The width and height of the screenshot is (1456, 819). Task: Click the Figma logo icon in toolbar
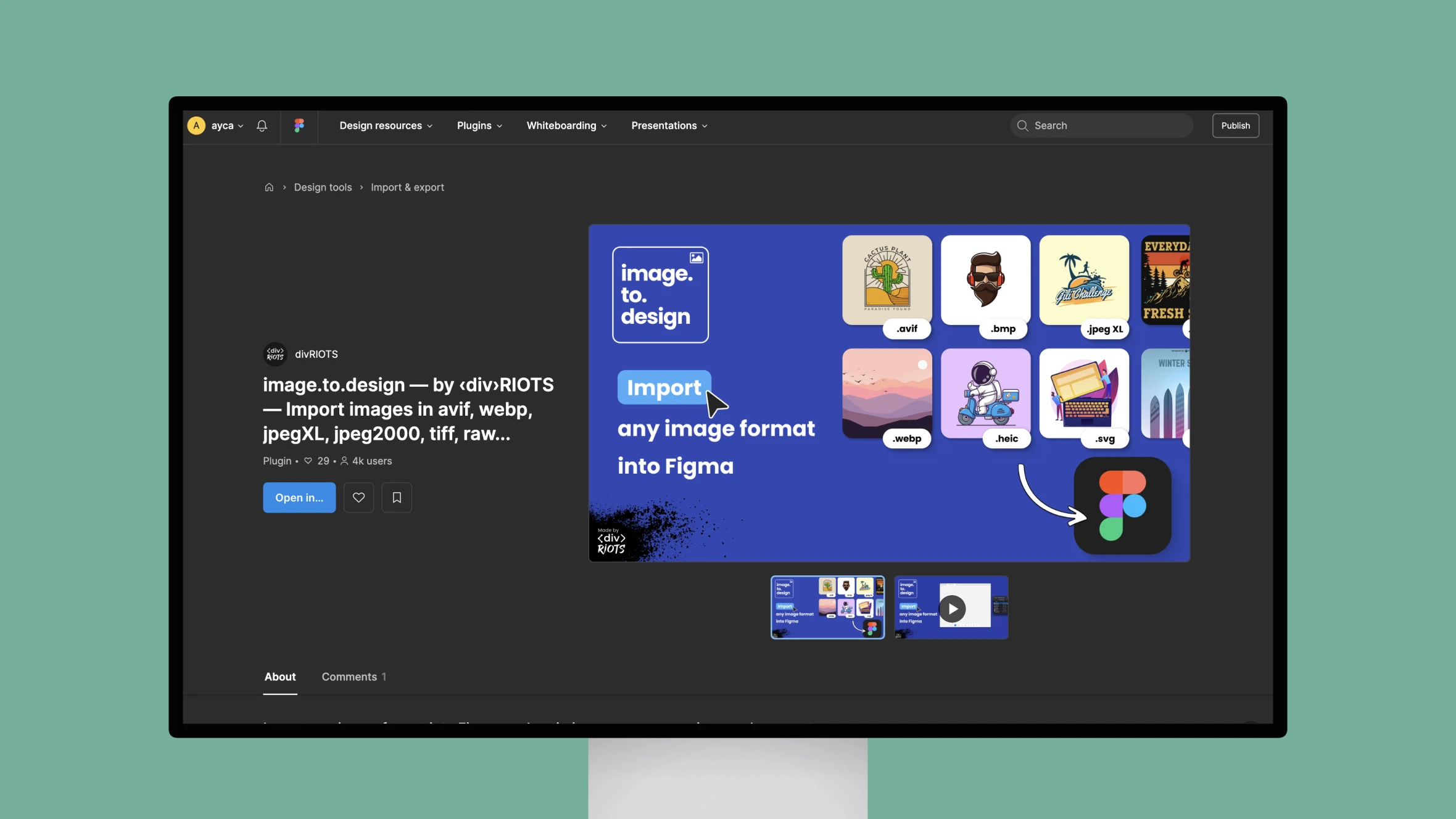299,125
